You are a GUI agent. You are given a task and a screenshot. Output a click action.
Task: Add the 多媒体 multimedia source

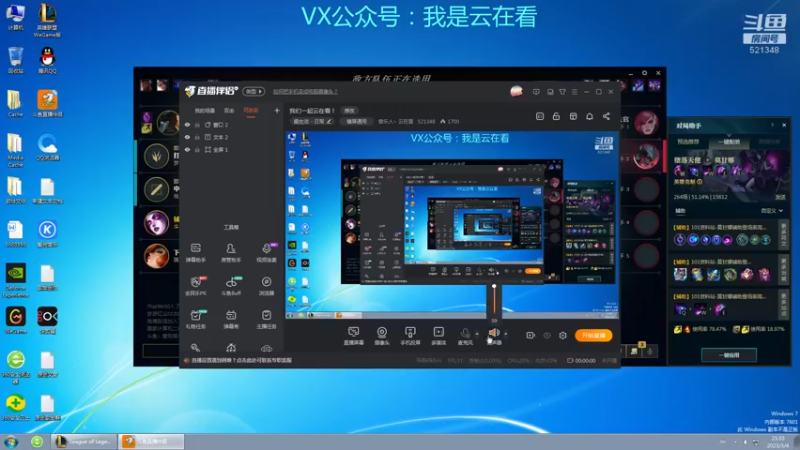(x=438, y=336)
